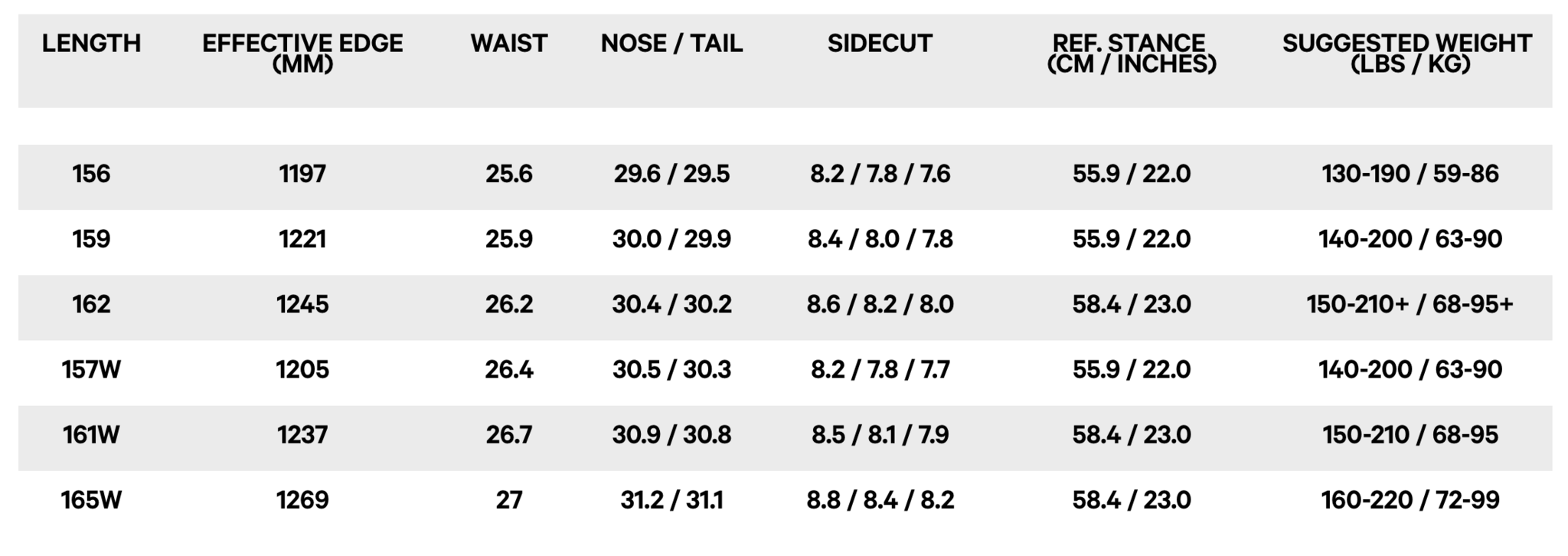Select the 161W length cell
Screen dimensions: 1568x556
coord(91,434)
